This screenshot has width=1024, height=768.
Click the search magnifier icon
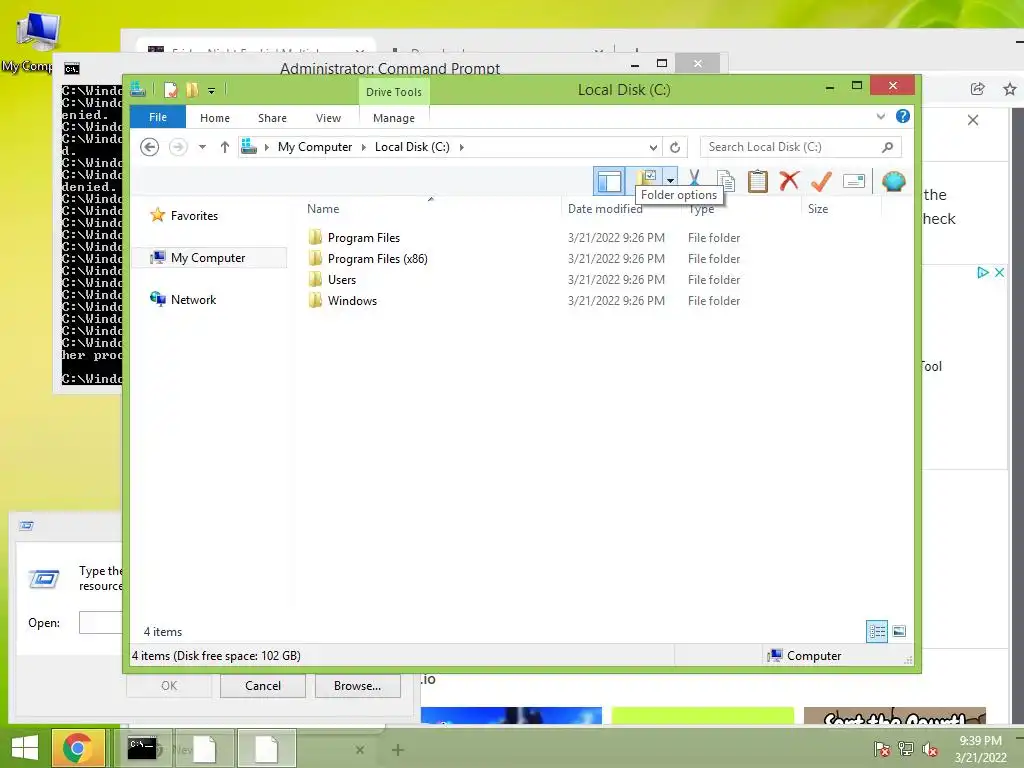coord(888,147)
